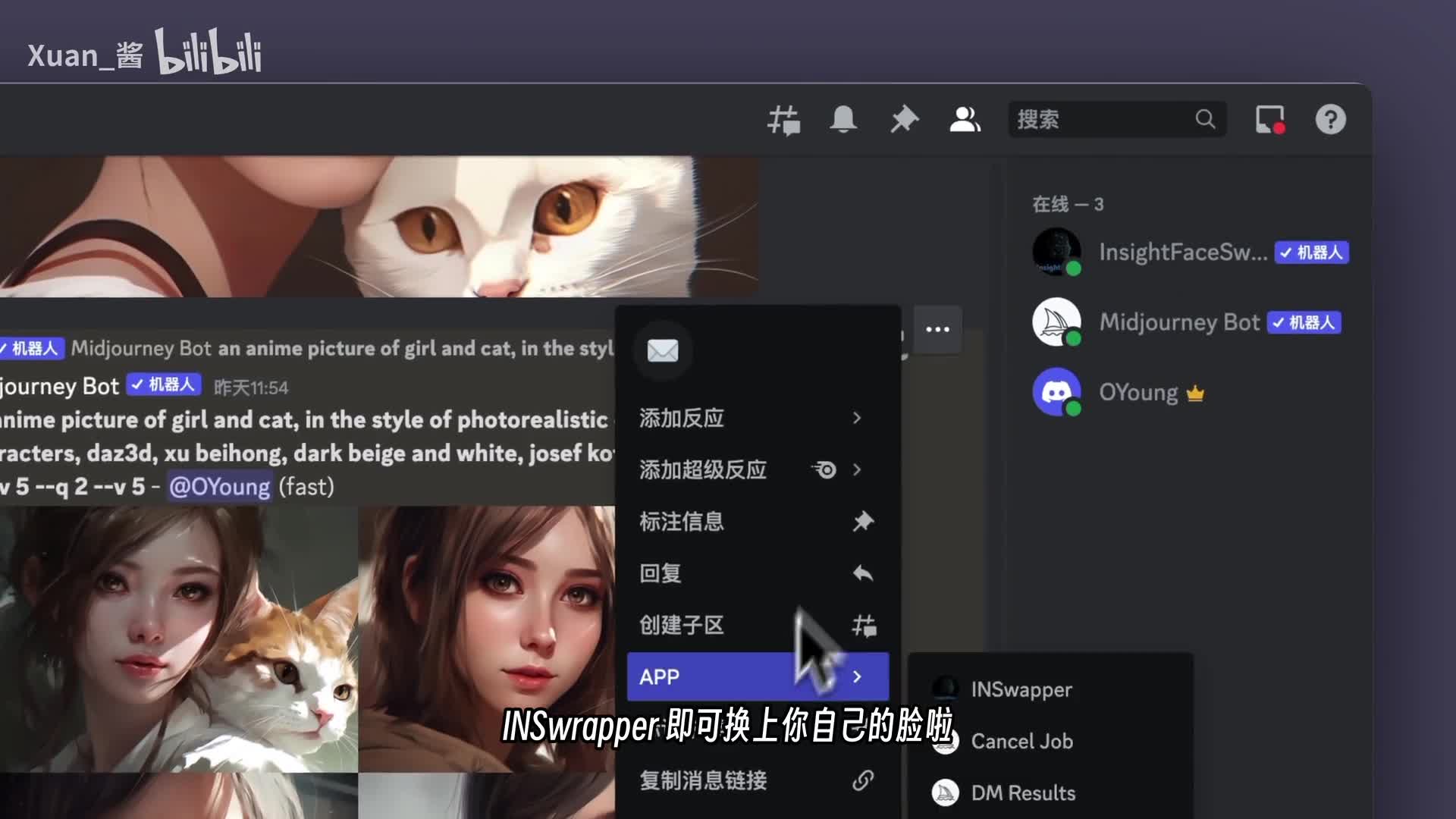Click the @OYoung mention link
The height and width of the screenshot is (819, 1456).
(219, 487)
